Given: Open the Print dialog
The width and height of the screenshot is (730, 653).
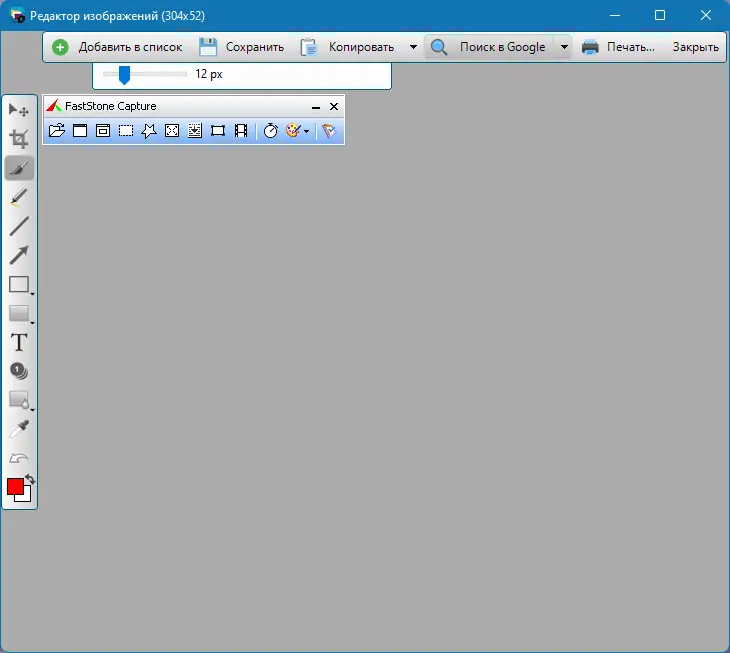Looking at the screenshot, I should pos(618,47).
